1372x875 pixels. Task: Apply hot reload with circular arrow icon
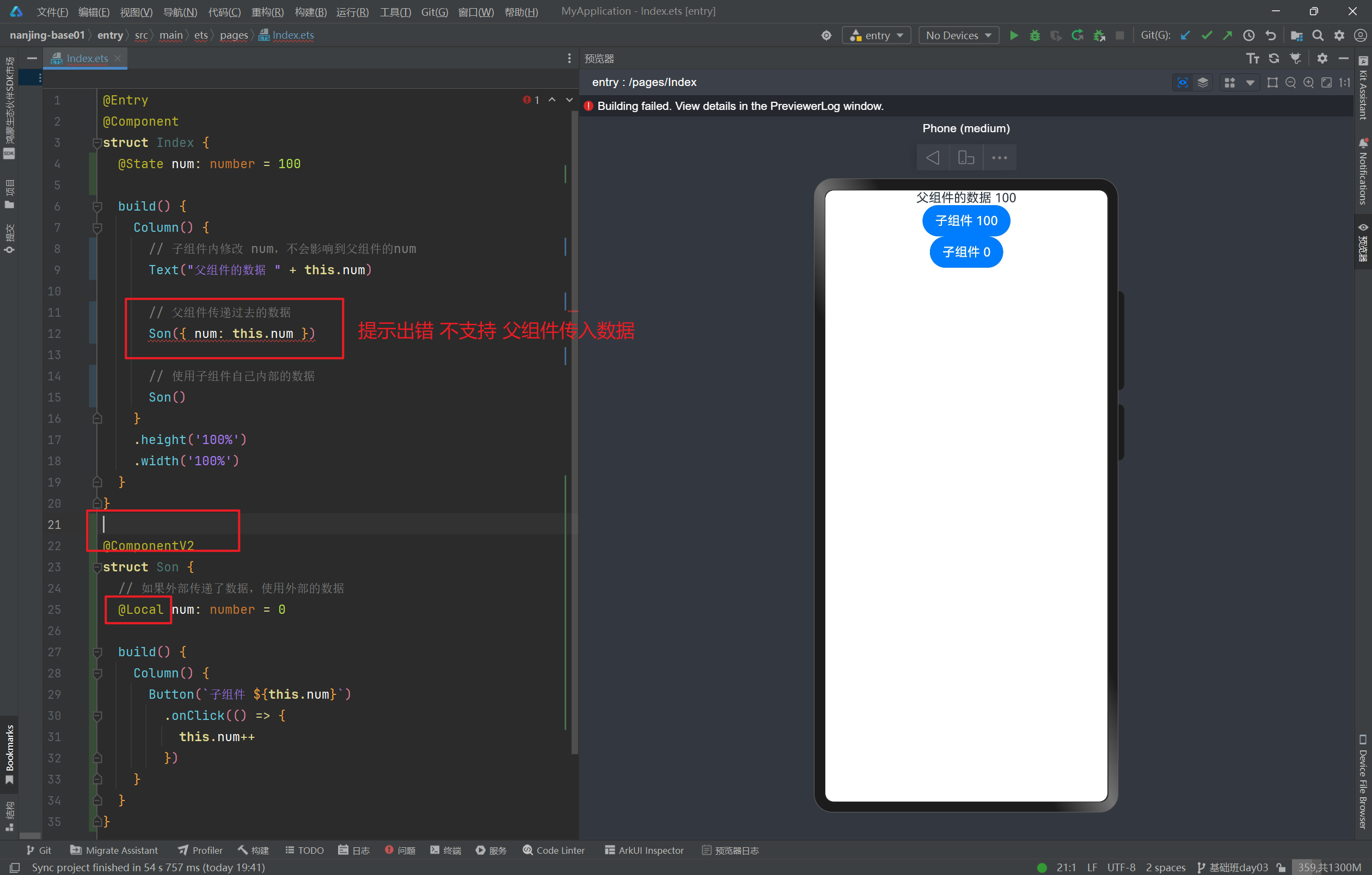point(1077,35)
